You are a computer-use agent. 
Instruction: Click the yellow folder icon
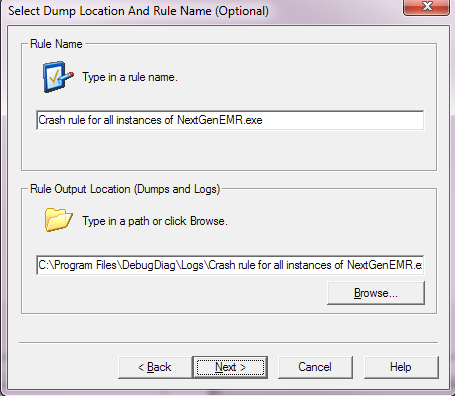click(58, 220)
